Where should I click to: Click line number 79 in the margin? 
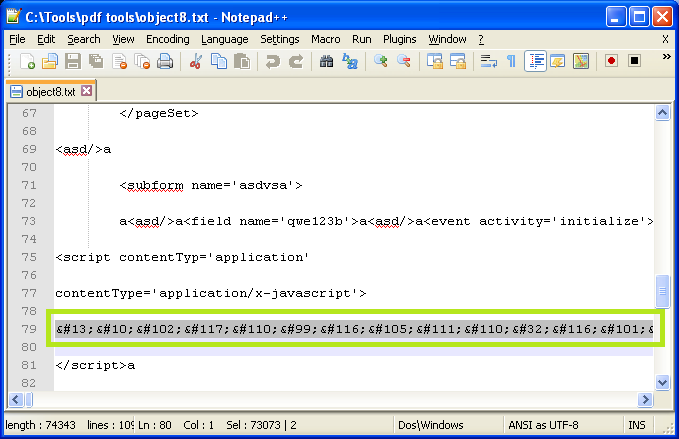click(29, 329)
